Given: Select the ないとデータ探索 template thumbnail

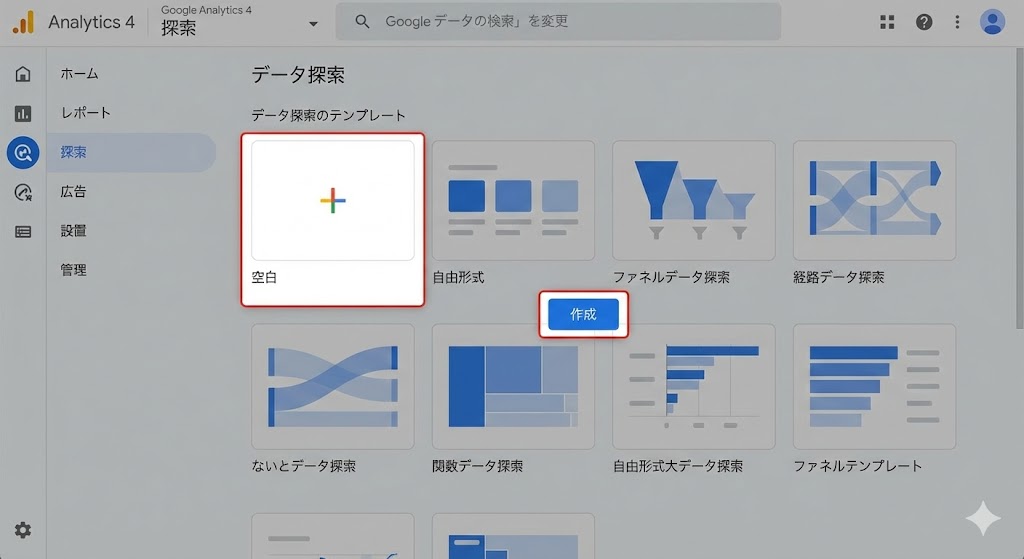Looking at the screenshot, I should click(332, 387).
